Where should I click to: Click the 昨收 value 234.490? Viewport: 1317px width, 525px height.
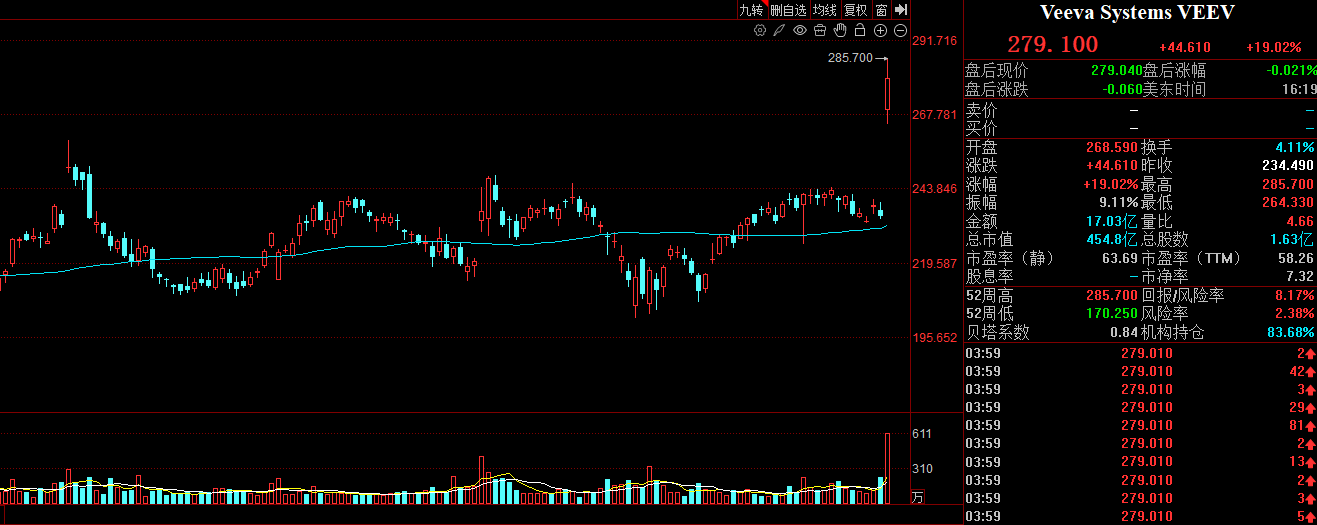point(1288,166)
